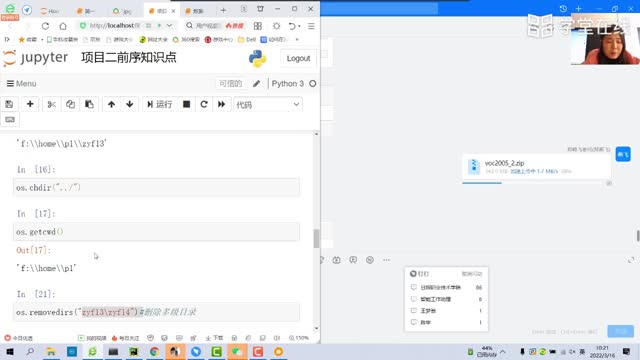Tick the last checkbox in the print list
Image resolution: width=640 pixels, height=360 pixels.
(413, 322)
